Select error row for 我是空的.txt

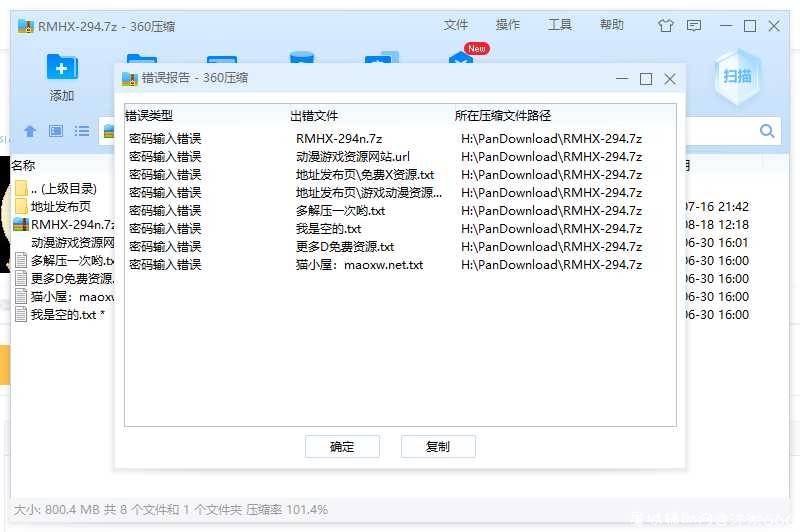(400, 229)
